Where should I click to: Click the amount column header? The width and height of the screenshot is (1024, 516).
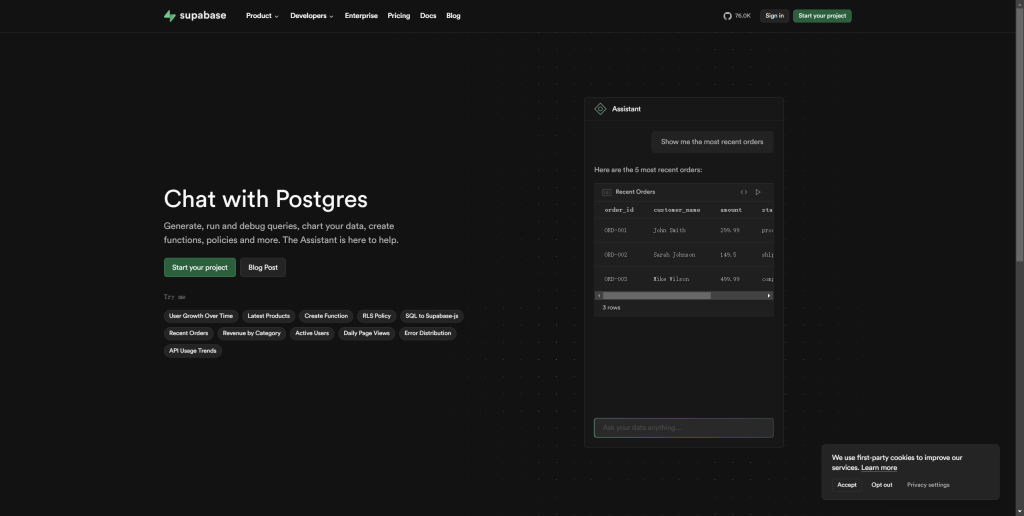click(x=731, y=210)
